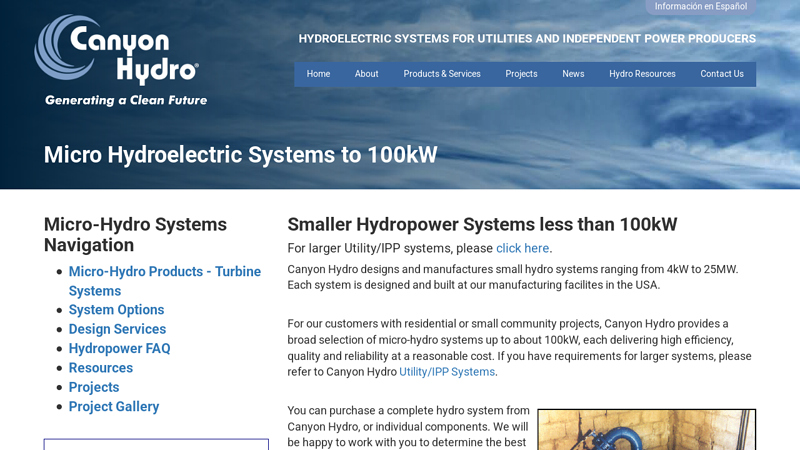Click 'Micro Hydroelectric Systems to 100kW' page title
The height and width of the screenshot is (450, 800).
pos(240,155)
